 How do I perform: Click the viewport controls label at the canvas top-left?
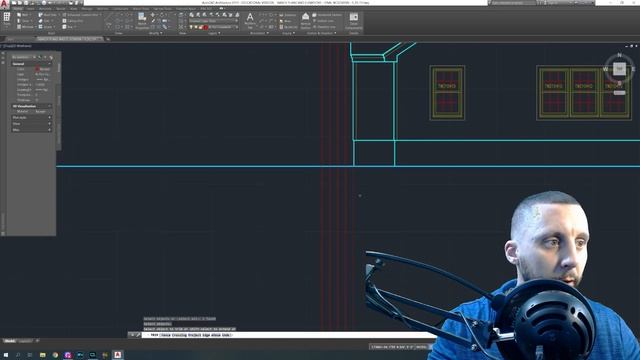[x=16, y=46]
